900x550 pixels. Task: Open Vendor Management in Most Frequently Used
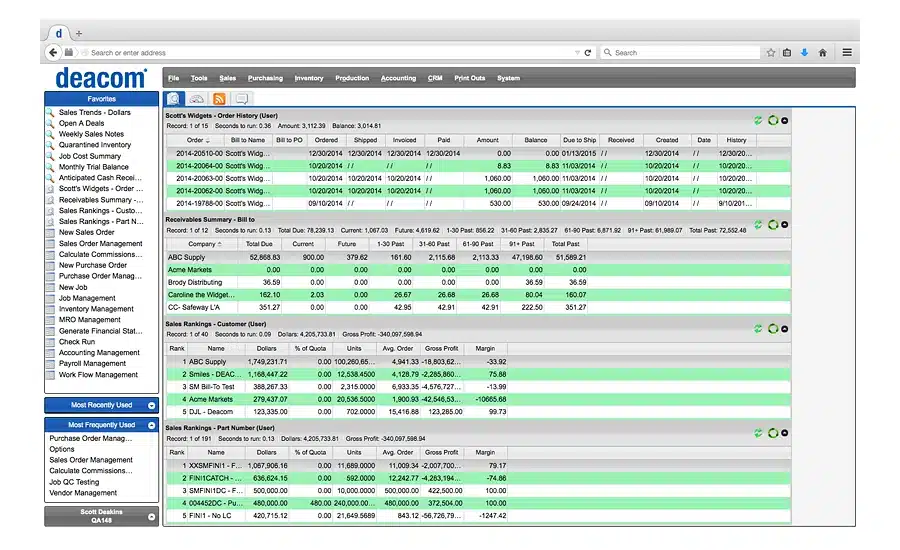pos(83,493)
